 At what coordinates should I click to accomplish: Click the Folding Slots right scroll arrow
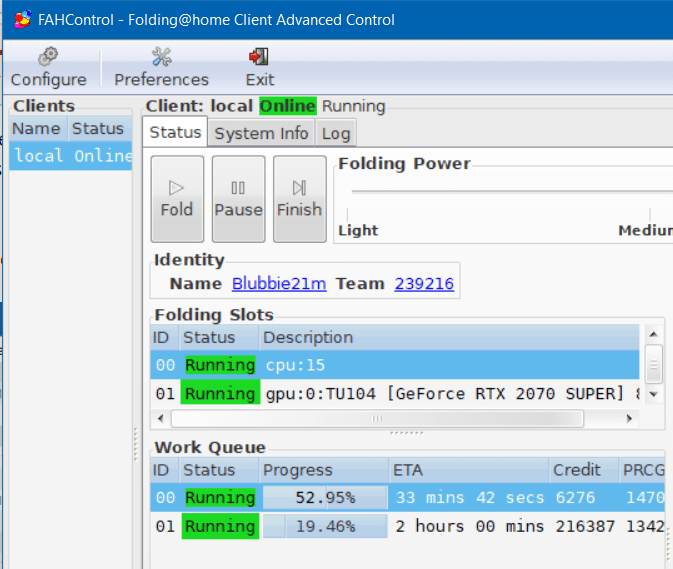coord(629,418)
